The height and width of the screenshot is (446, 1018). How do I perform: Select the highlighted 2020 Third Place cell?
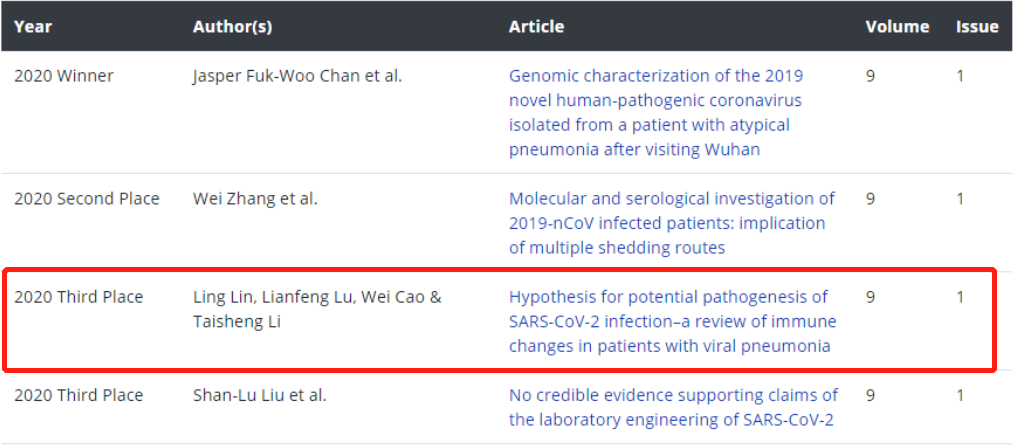point(79,297)
